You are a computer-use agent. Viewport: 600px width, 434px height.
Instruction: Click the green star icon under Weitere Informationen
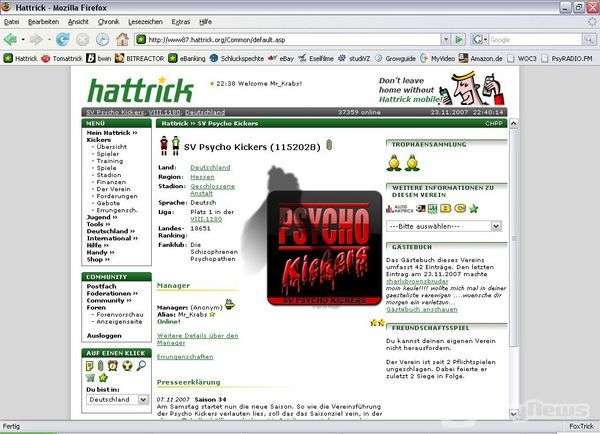point(474,209)
